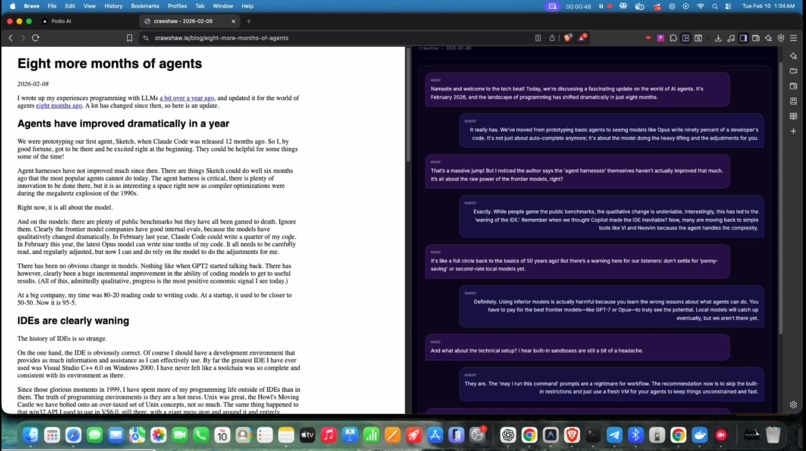Open Leo AI icon in the toolbar
806x451 pixels.
[768, 38]
